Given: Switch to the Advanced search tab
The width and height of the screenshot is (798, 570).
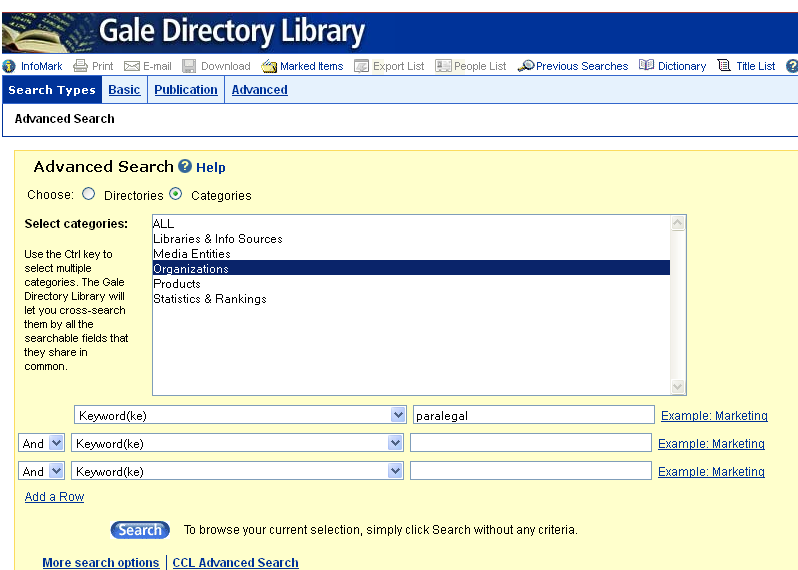Looking at the screenshot, I should (x=260, y=90).
